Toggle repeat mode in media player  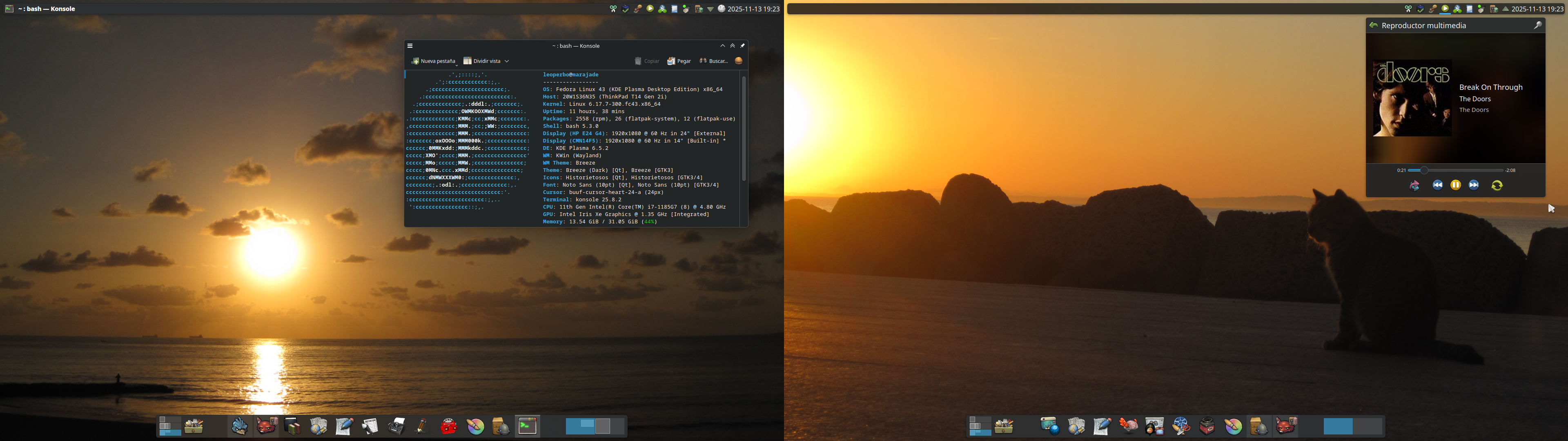click(1497, 185)
